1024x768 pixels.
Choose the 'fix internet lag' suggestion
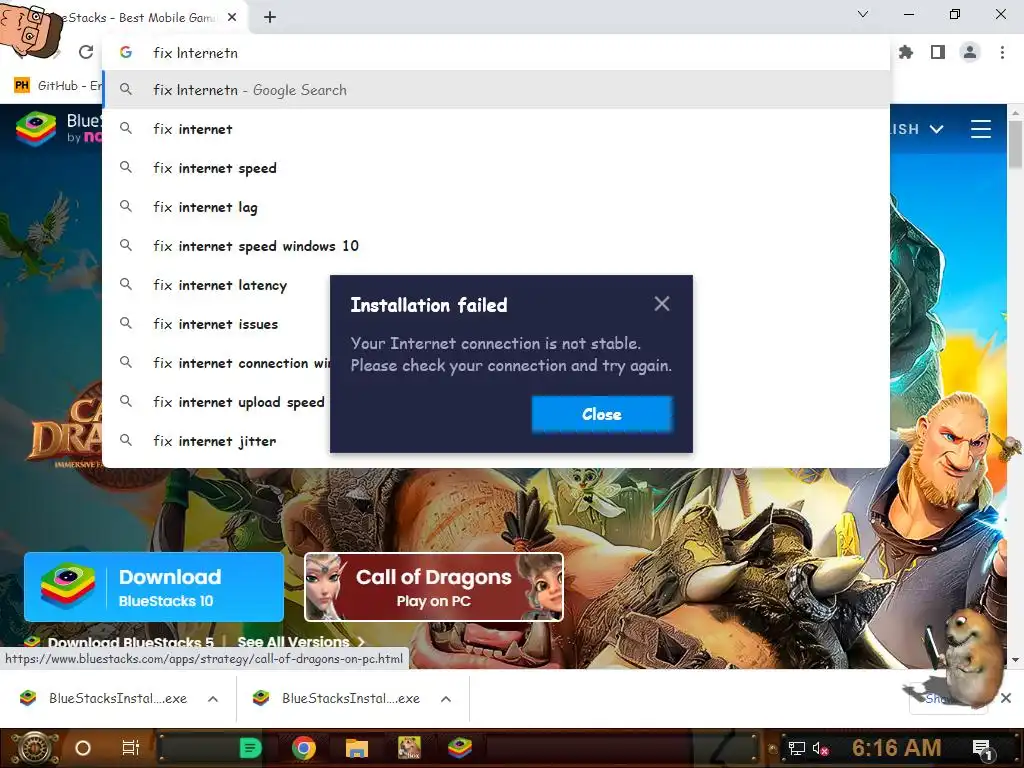(496, 207)
